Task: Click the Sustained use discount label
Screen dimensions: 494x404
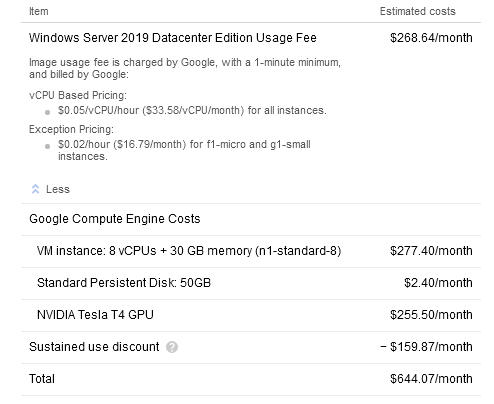Action: 94,347
